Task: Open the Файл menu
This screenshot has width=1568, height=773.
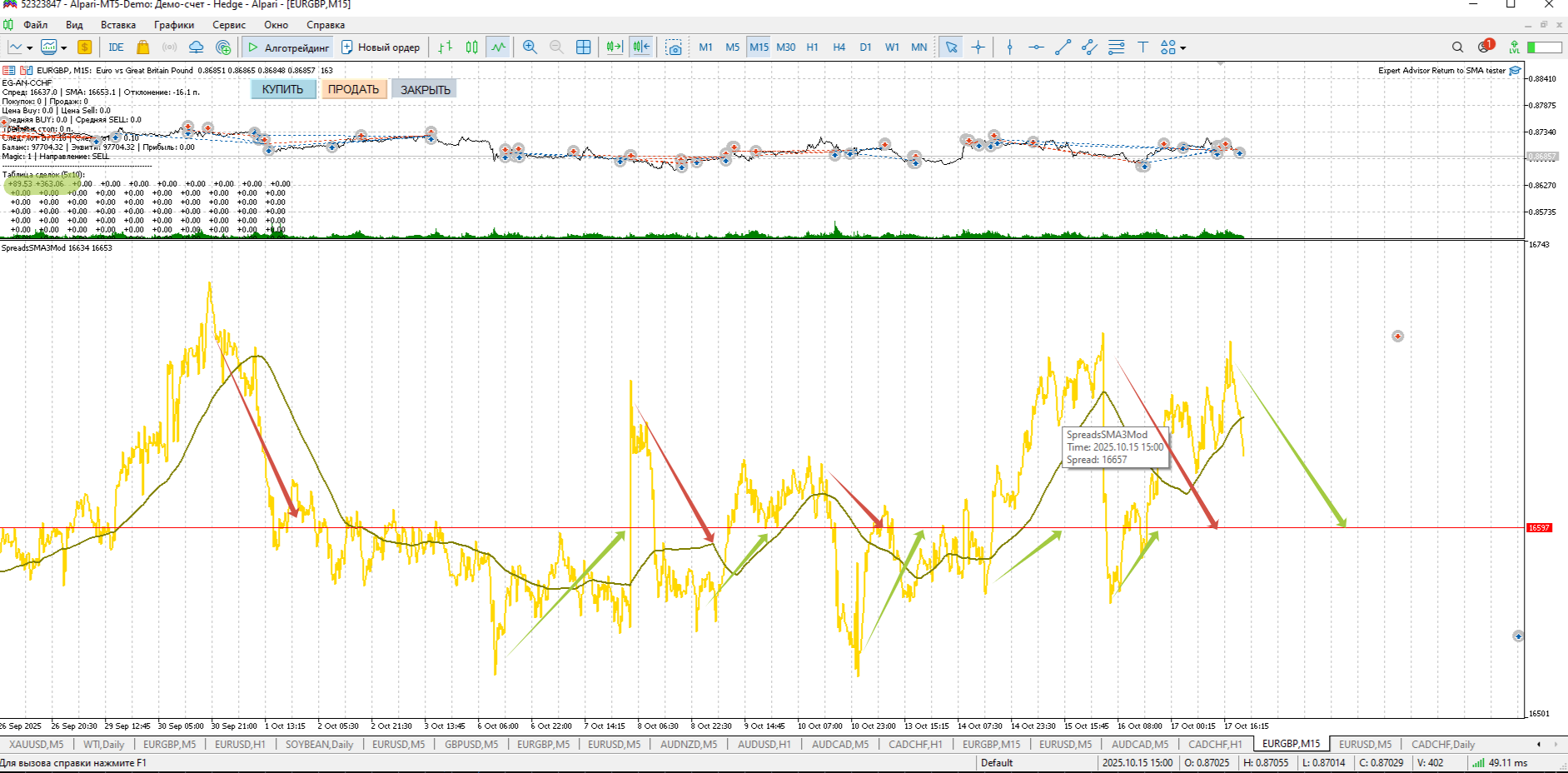Action: (x=35, y=25)
